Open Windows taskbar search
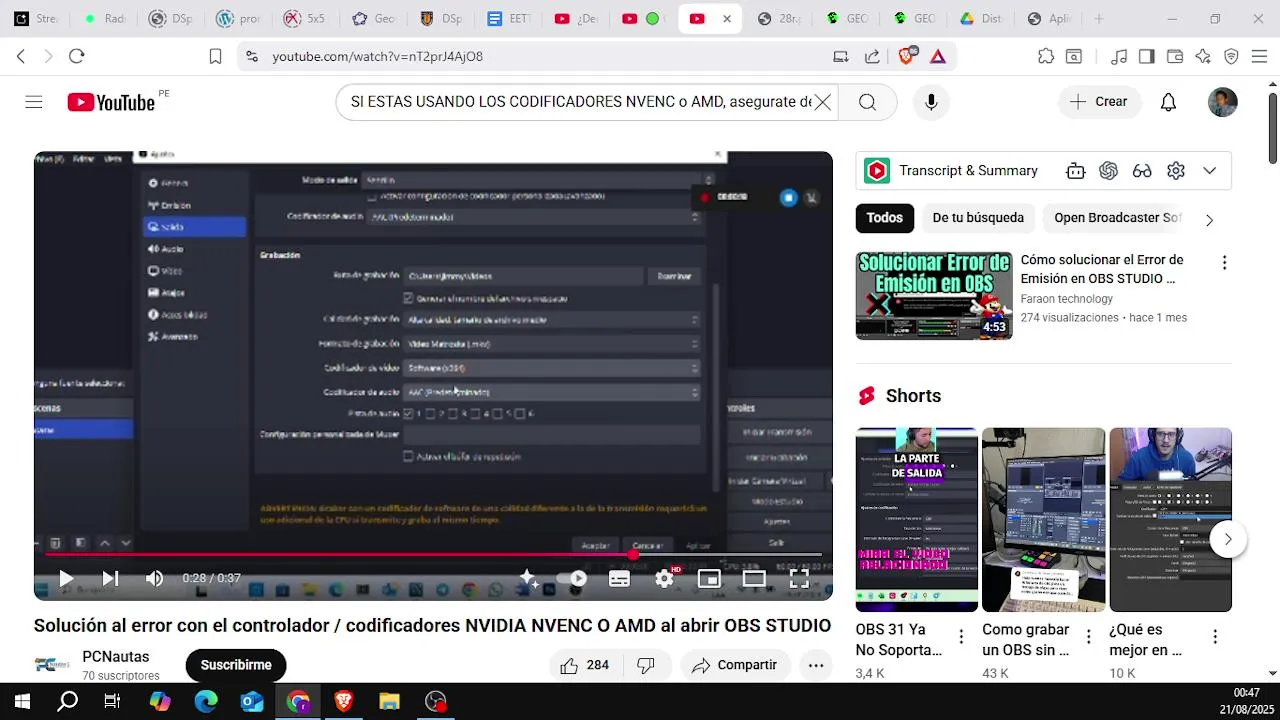The image size is (1280, 720). point(67,702)
